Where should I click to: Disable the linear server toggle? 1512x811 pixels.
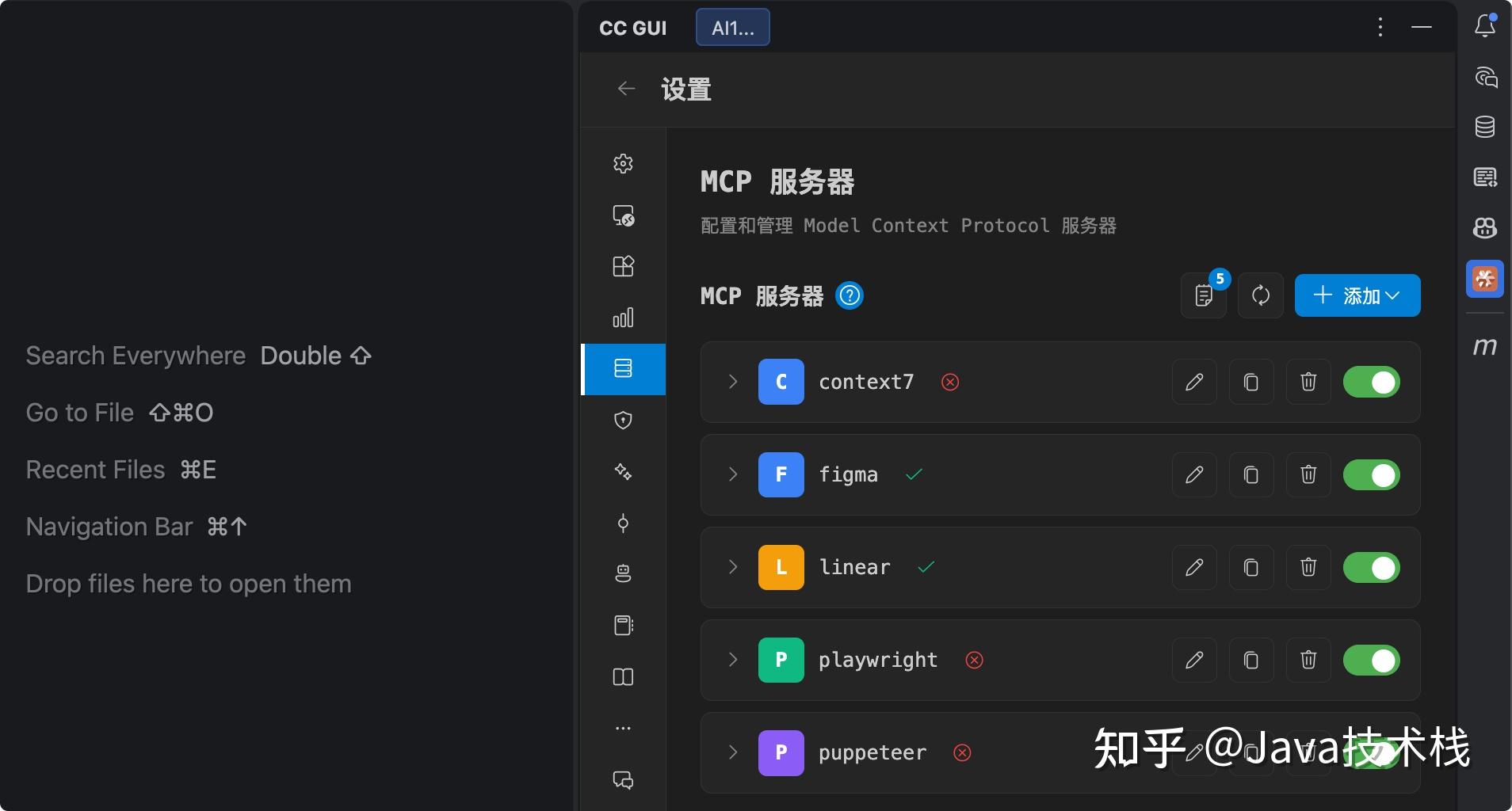1371,567
